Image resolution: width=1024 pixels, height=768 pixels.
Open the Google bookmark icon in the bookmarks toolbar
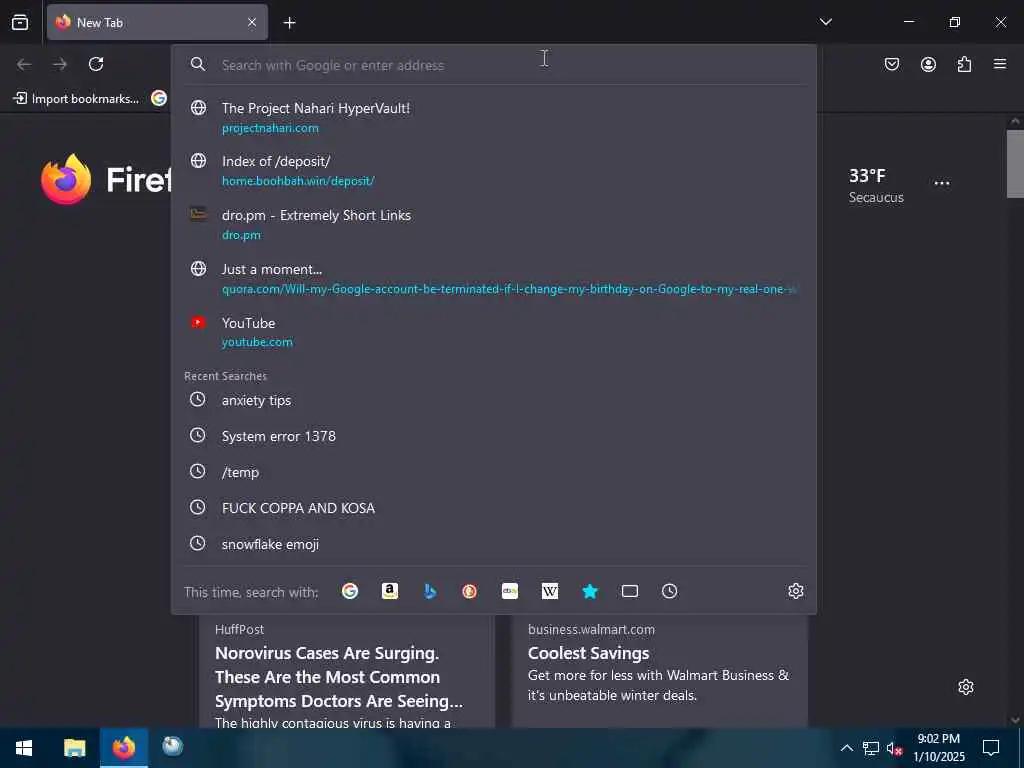coord(159,98)
